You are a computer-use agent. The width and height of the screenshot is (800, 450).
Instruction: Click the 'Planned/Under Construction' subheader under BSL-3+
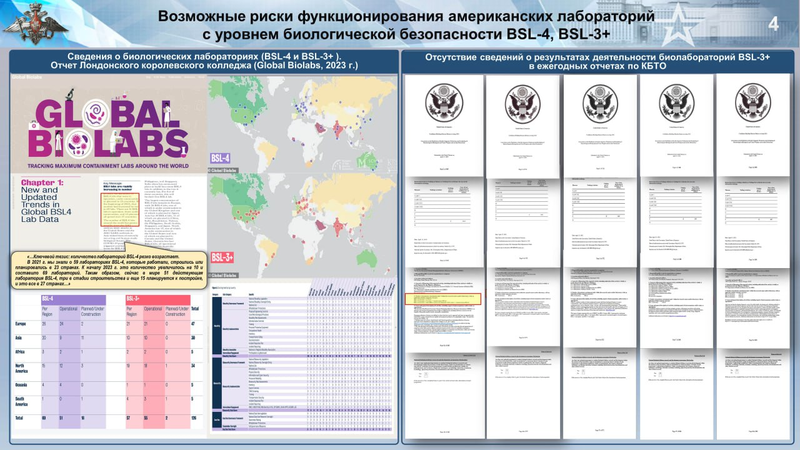[x=178, y=312]
